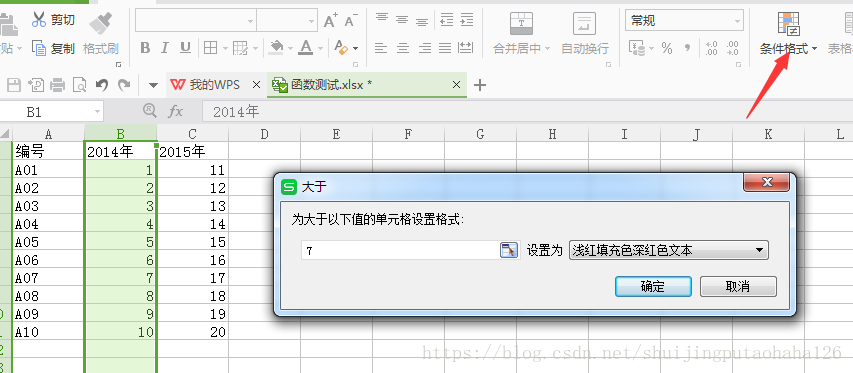Apply percent style (%)
The width and height of the screenshot is (853, 373).
click(667, 48)
